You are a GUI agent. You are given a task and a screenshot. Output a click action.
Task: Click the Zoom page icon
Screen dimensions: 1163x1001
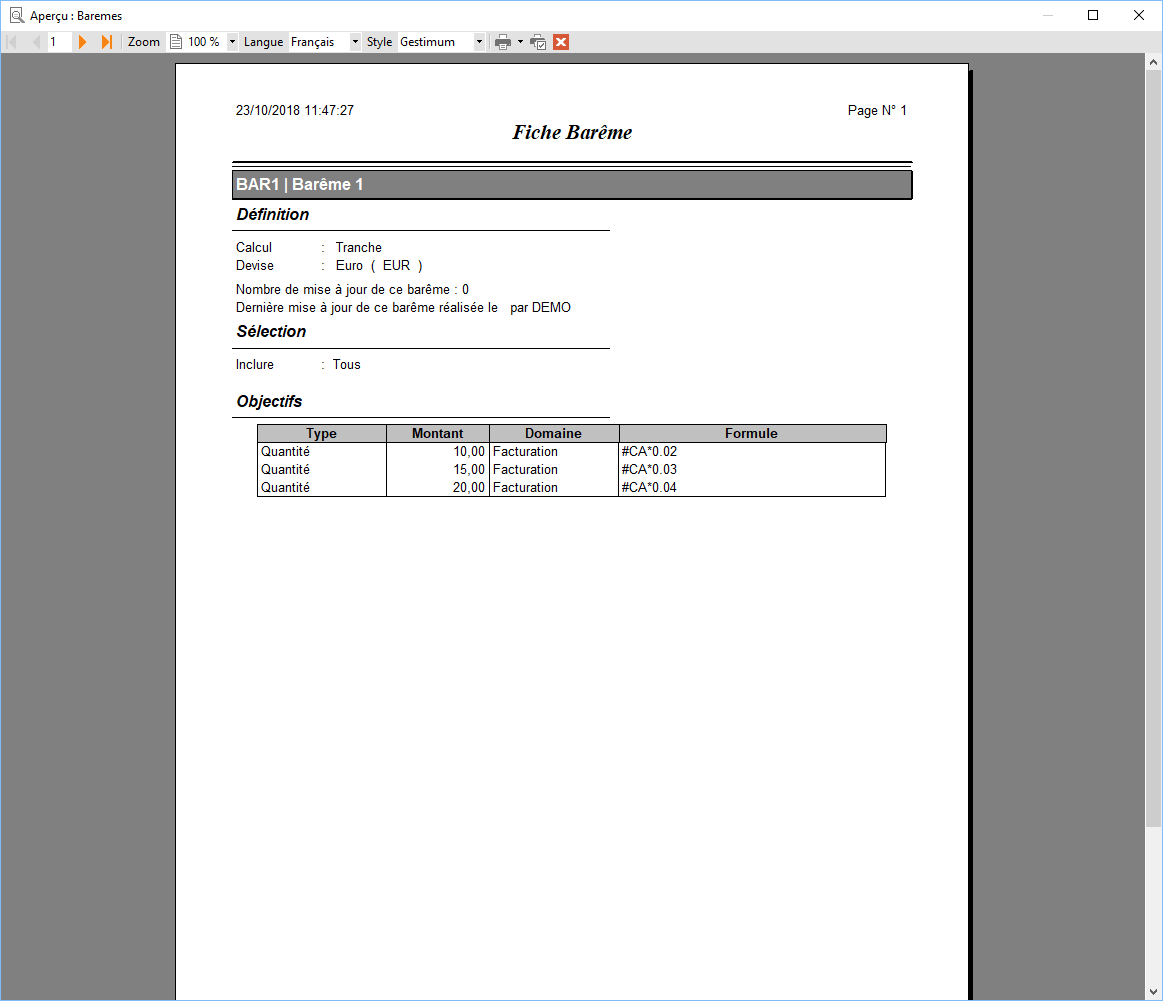[x=176, y=42]
